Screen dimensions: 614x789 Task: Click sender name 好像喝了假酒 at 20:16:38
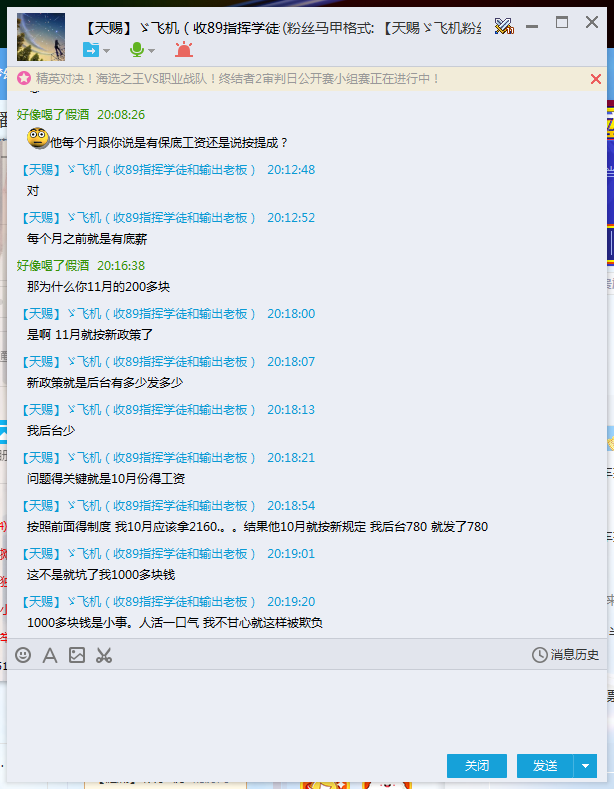click(x=53, y=265)
